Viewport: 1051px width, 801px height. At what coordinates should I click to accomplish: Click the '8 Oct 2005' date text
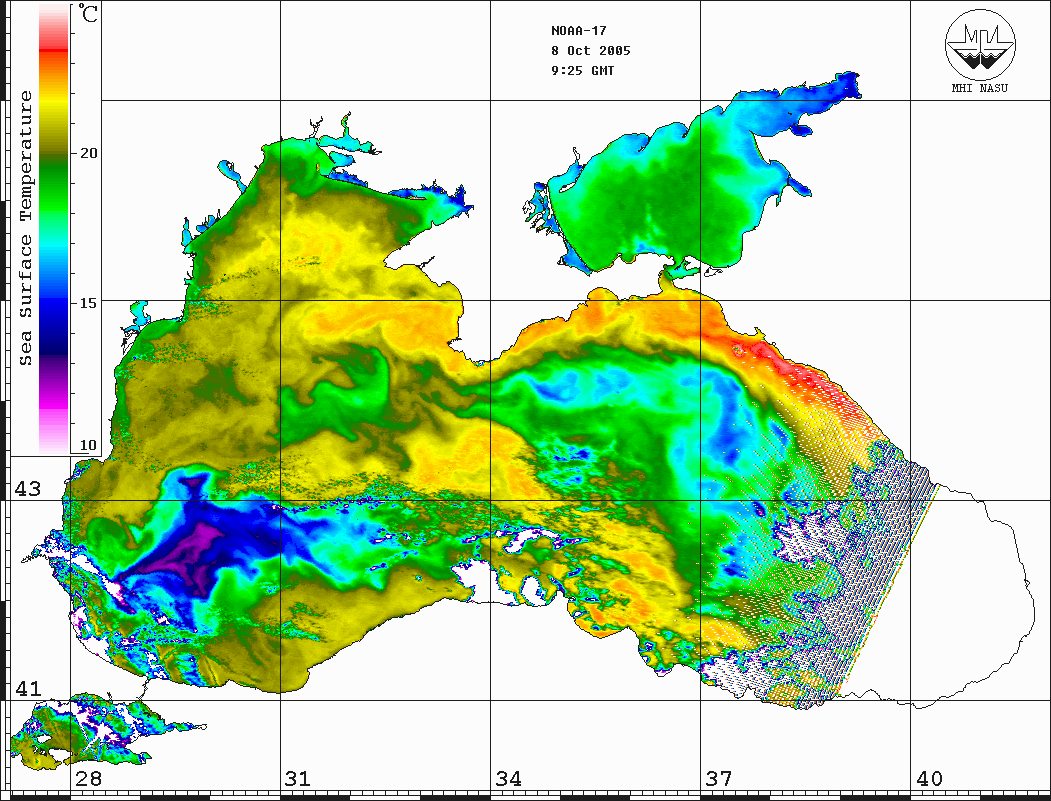click(x=591, y=51)
